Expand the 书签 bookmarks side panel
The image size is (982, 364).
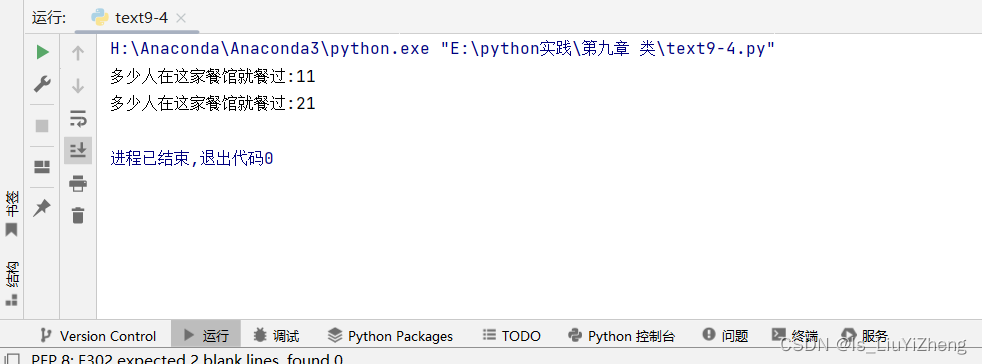point(11,214)
